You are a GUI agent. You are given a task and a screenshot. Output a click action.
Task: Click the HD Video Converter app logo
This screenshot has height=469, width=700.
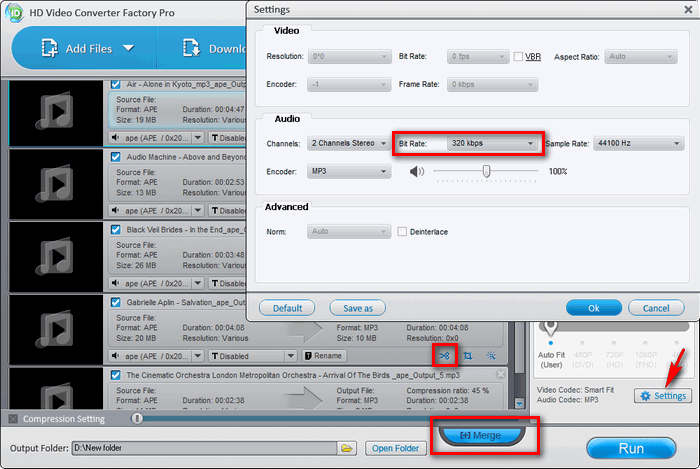pyautogui.click(x=14, y=12)
